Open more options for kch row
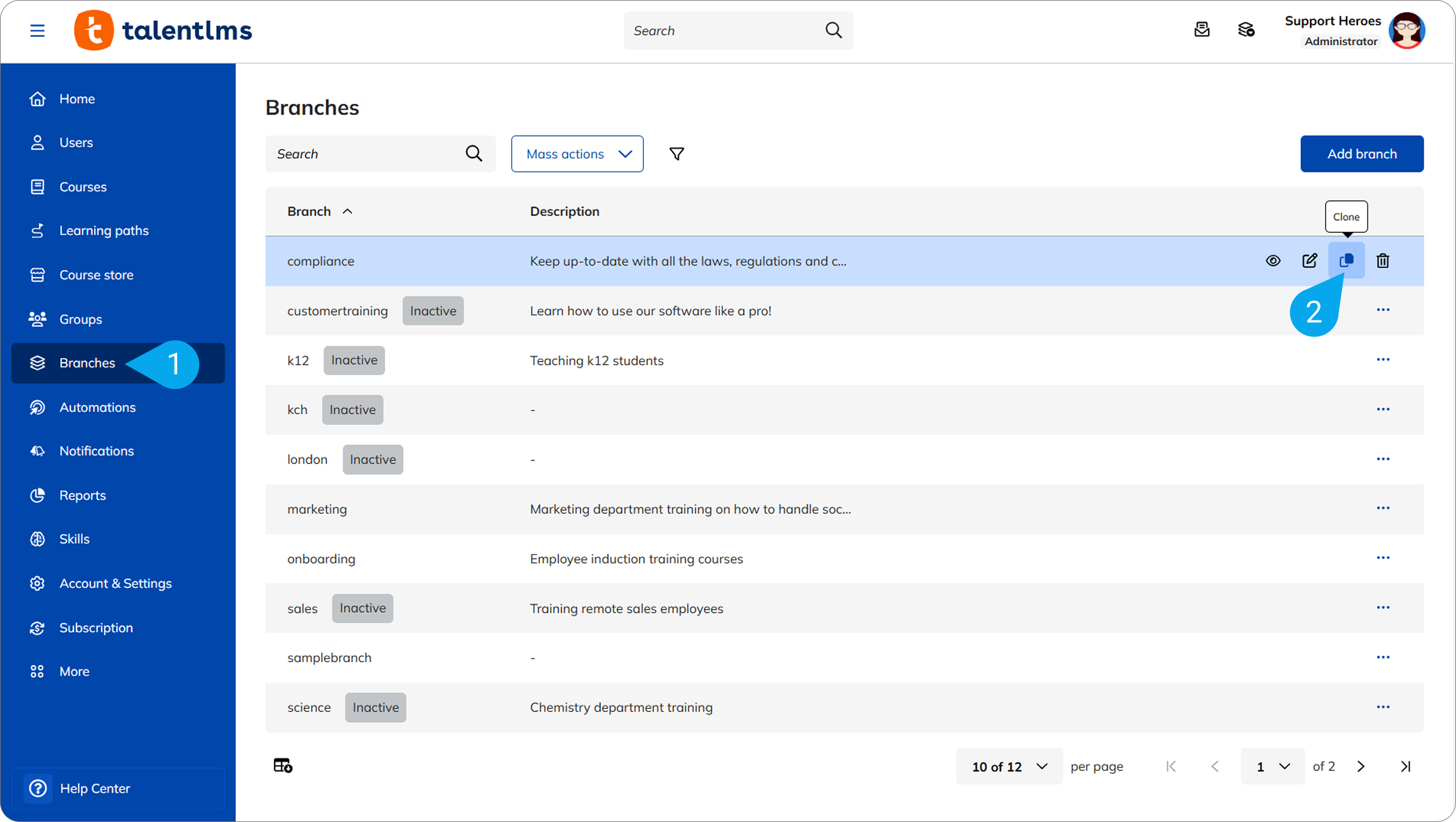 (1383, 409)
